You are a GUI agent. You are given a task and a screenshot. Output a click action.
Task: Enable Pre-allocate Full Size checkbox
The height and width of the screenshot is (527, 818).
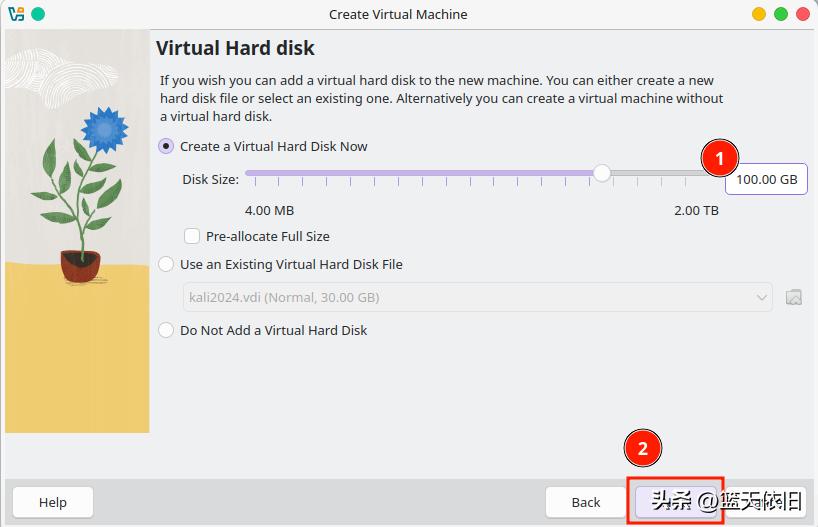tap(193, 237)
